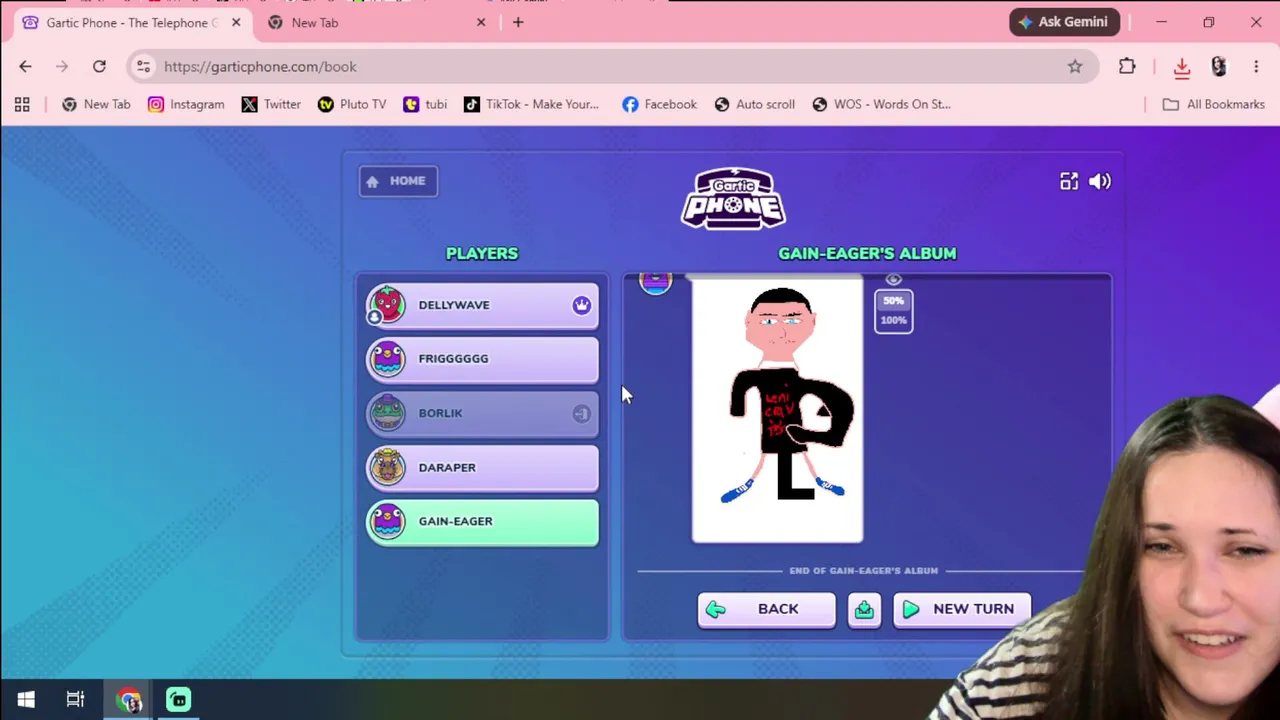Switch to the Gartic Phone browser tab
The height and width of the screenshot is (720, 1280).
(x=130, y=23)
